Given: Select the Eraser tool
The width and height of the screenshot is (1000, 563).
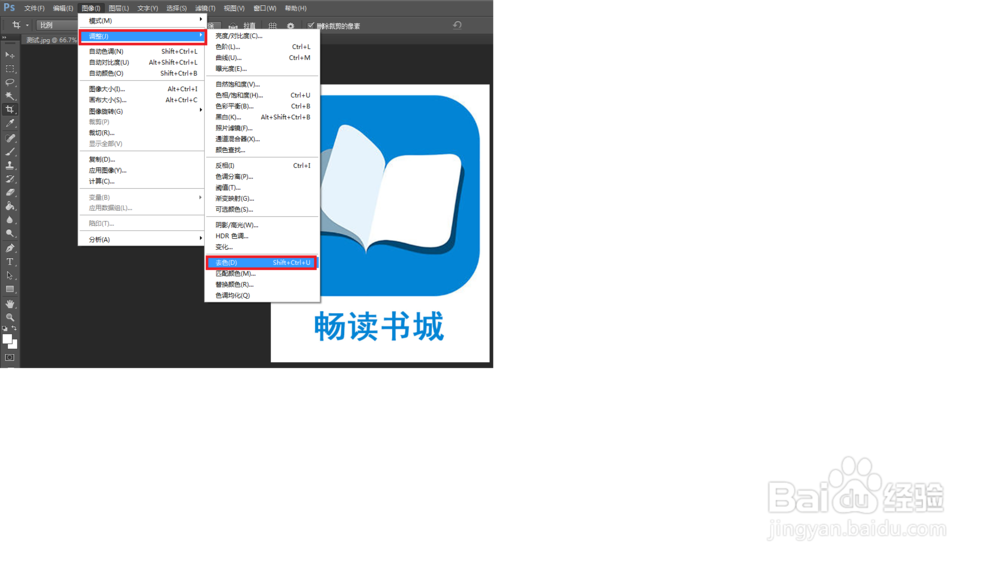Looking at the screenshot, I should [10, 192].
